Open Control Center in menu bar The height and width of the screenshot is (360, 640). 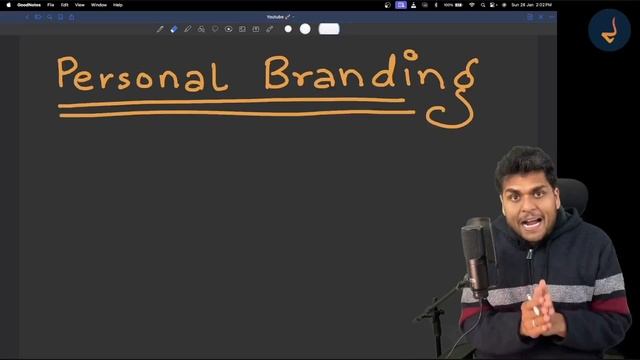(x=493, y=5)
